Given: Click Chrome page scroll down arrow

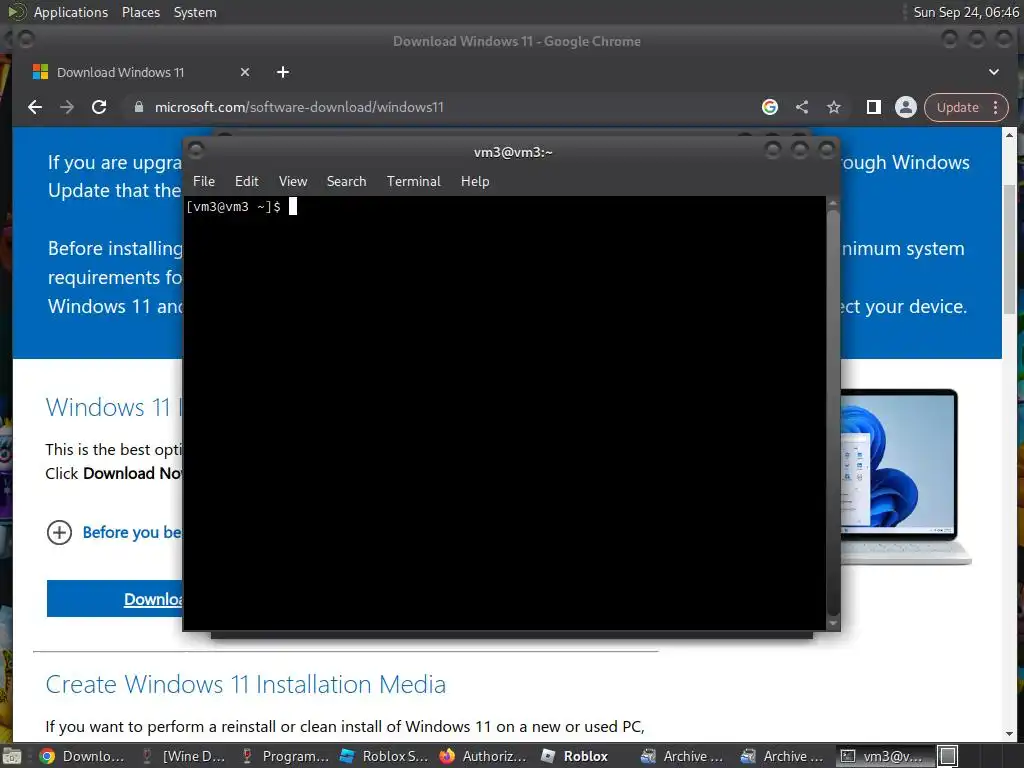Looking at the screenshot, I should [x=1009, y=734].
